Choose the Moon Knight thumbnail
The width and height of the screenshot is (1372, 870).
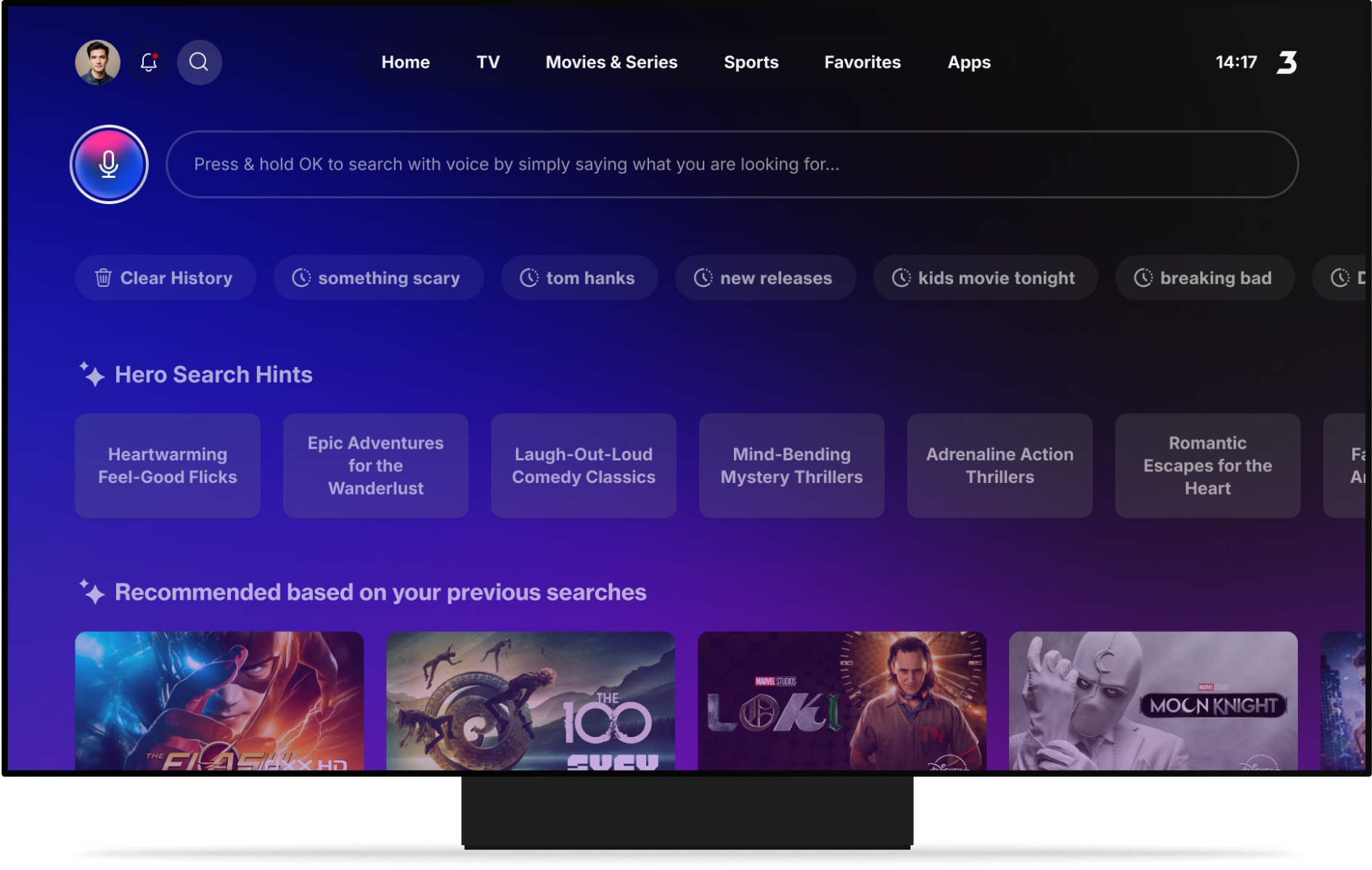tap(1153, 701)
